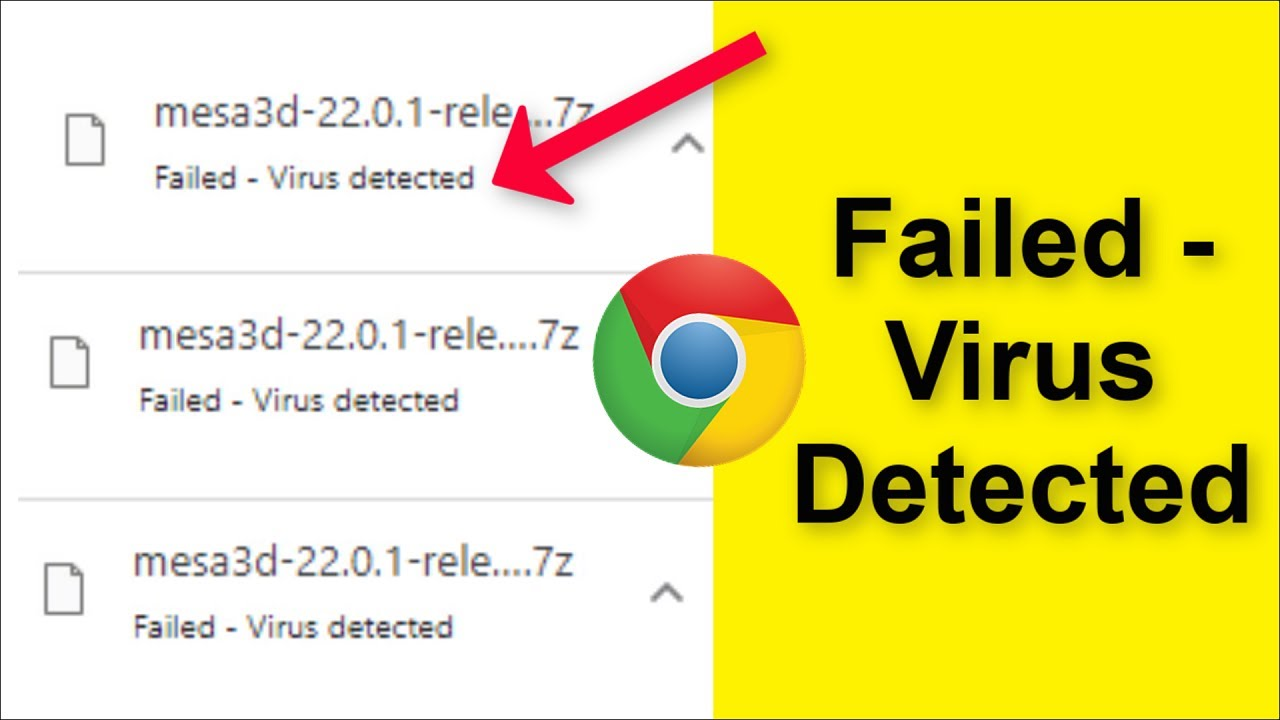
Task: Click the Google Chrome logo
Action: pos(699,360)
